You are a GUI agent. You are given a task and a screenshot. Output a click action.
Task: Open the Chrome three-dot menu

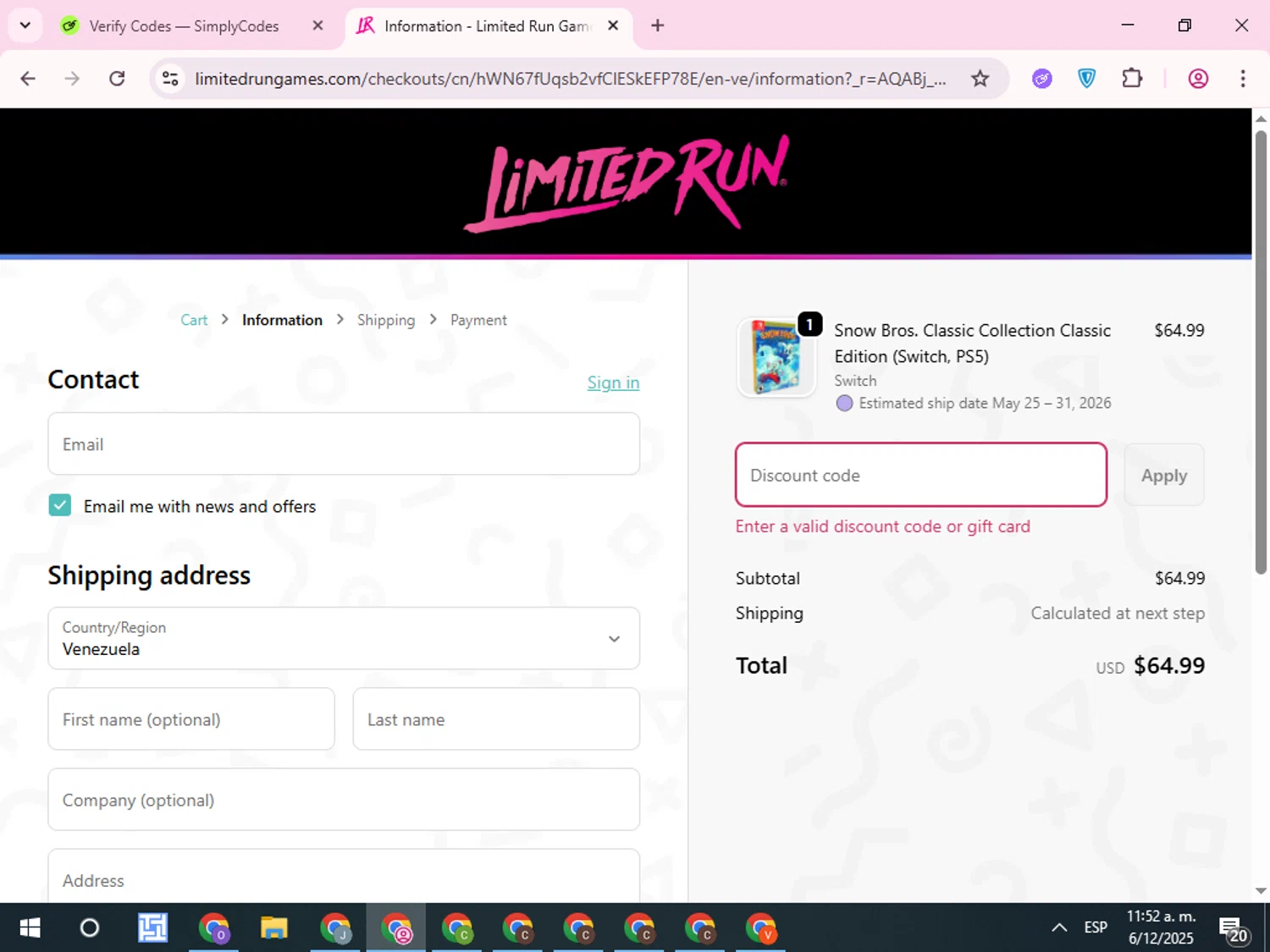1243,79
